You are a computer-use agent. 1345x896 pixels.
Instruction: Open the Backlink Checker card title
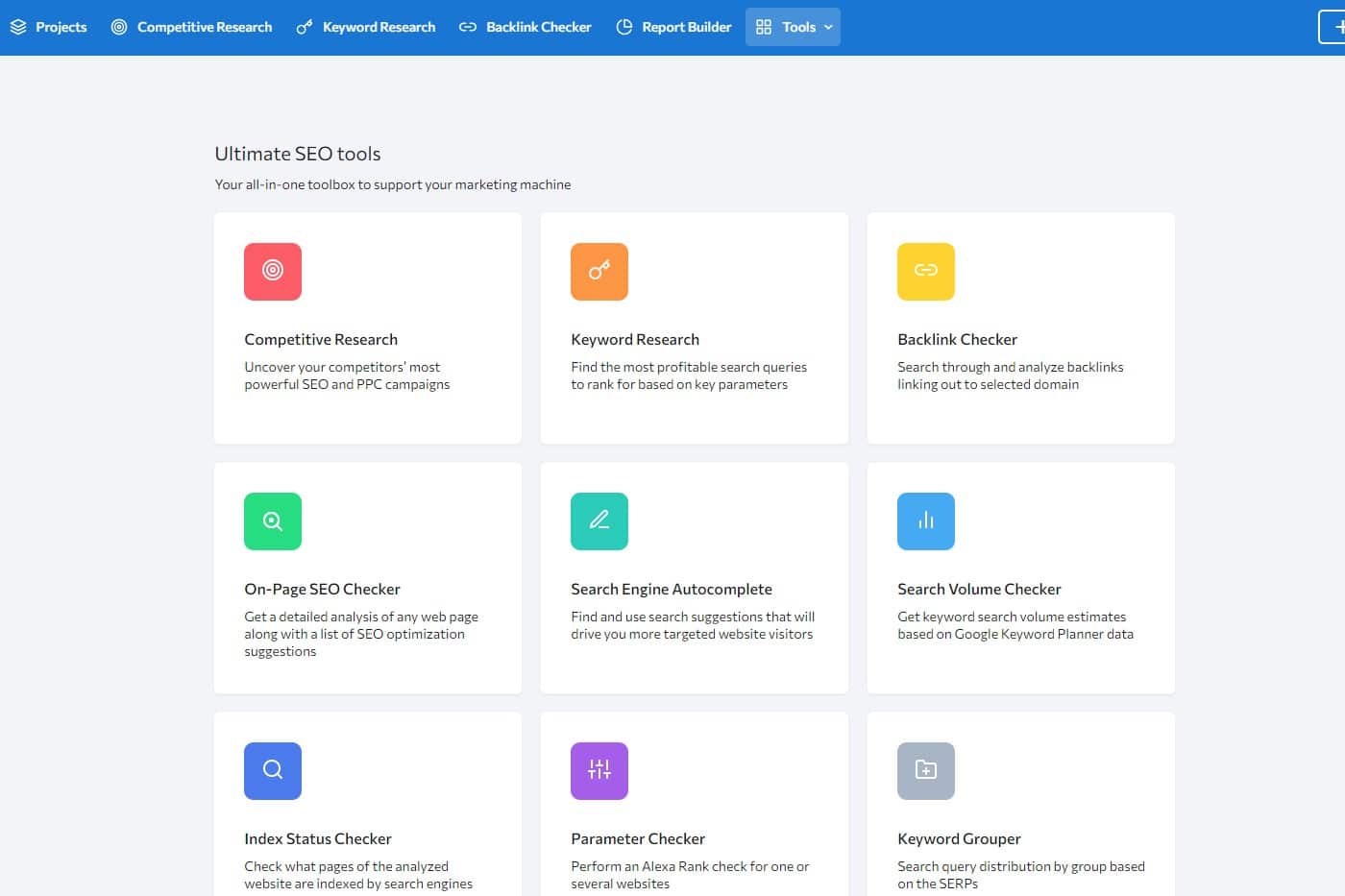(x=957, y=339)
